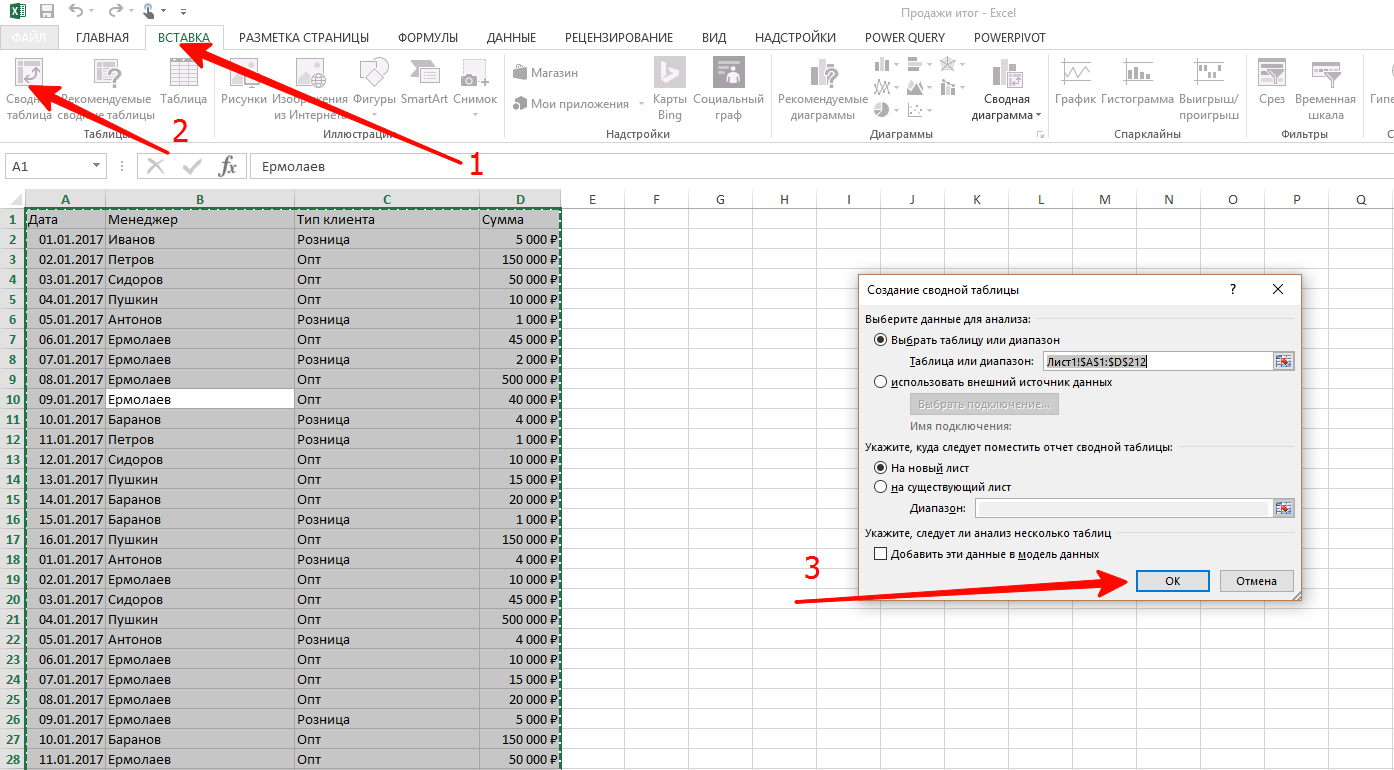Collapse dialog via table range selector icon
The width and height of the screenshot is (1394, 770).
[x=1283, y=361]
